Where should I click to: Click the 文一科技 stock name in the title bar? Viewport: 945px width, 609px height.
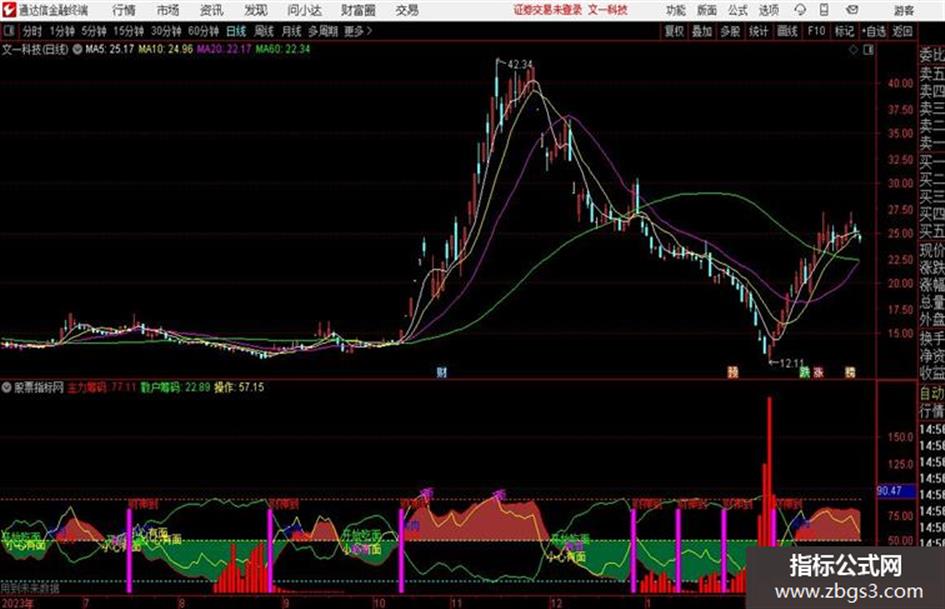point(608,10)
